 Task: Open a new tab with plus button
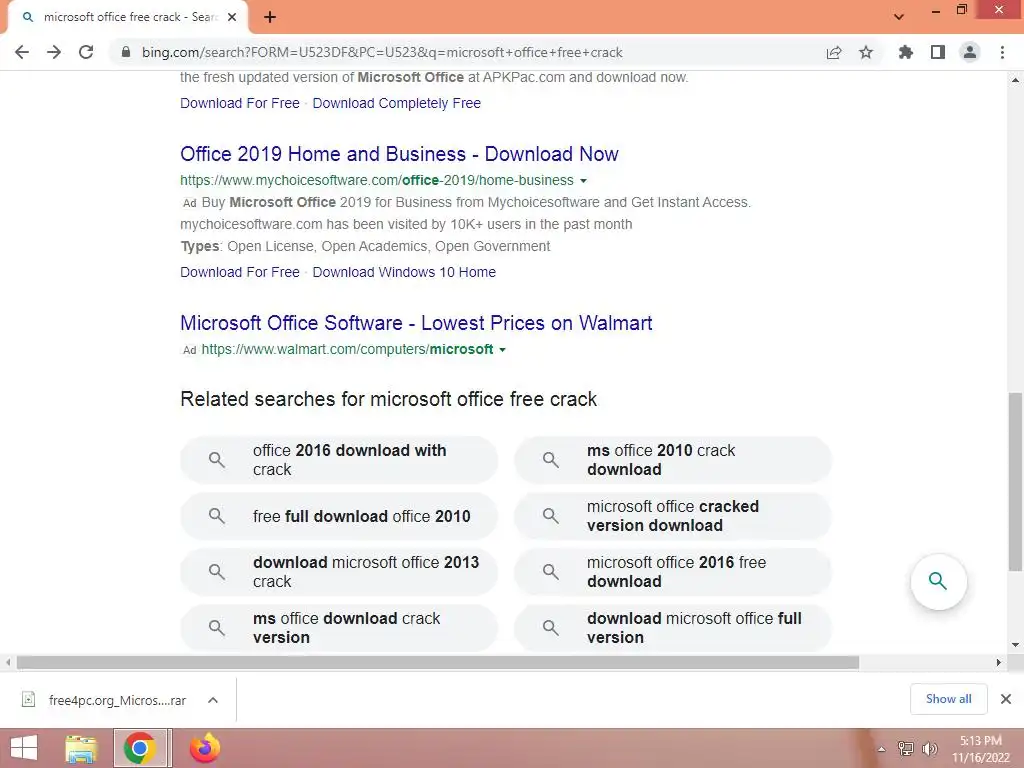(x=270, y=18)
